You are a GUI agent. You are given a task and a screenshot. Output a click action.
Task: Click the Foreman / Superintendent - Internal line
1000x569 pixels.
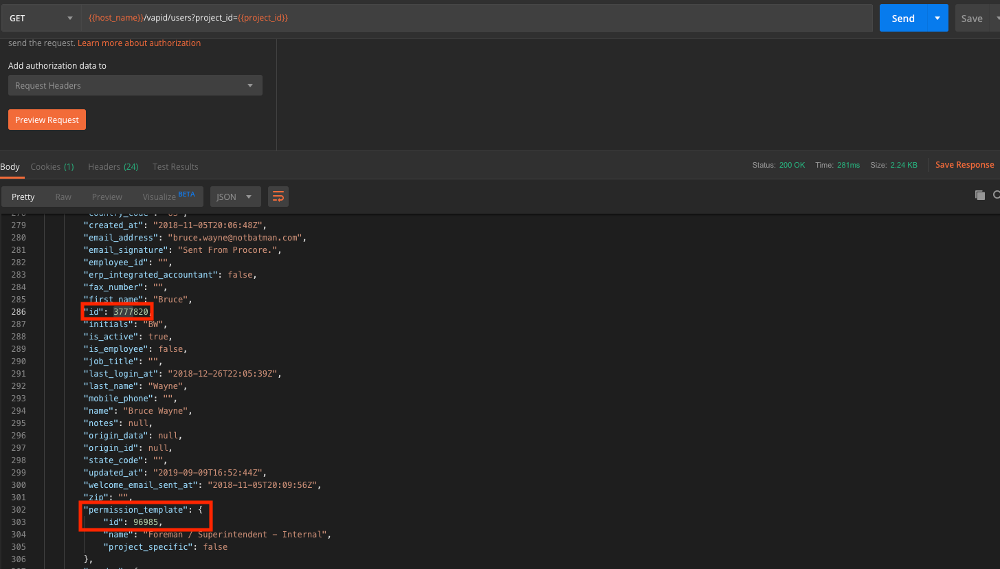click(217, 535)
